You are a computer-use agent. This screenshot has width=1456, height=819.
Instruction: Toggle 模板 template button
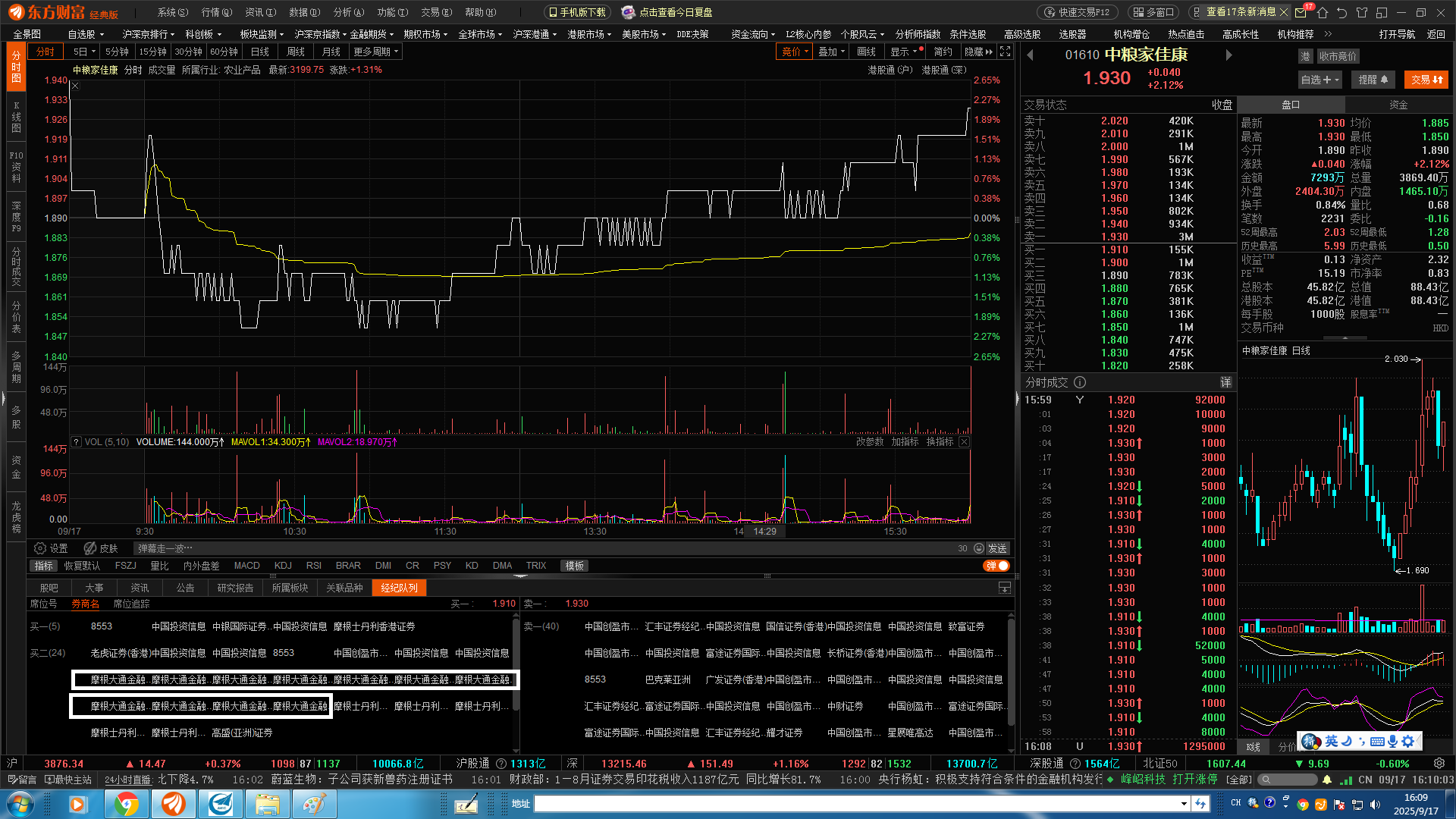click(574, 566)
